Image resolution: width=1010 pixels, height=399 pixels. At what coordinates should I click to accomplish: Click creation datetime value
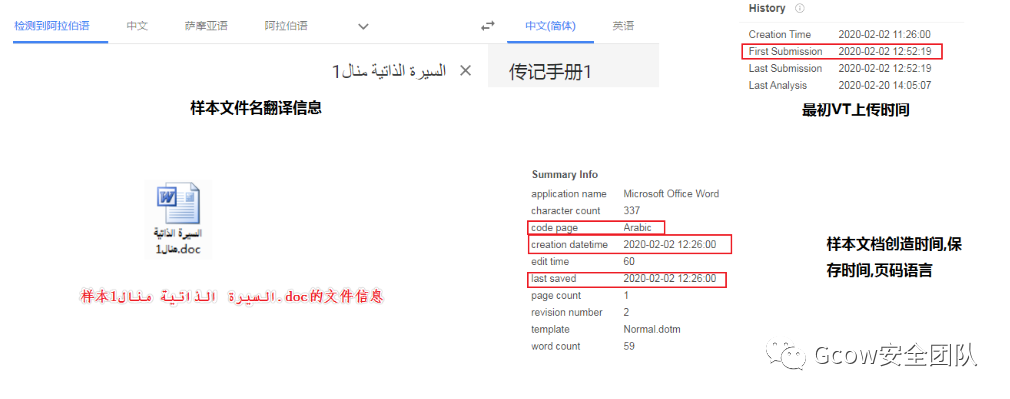point(670,245)
